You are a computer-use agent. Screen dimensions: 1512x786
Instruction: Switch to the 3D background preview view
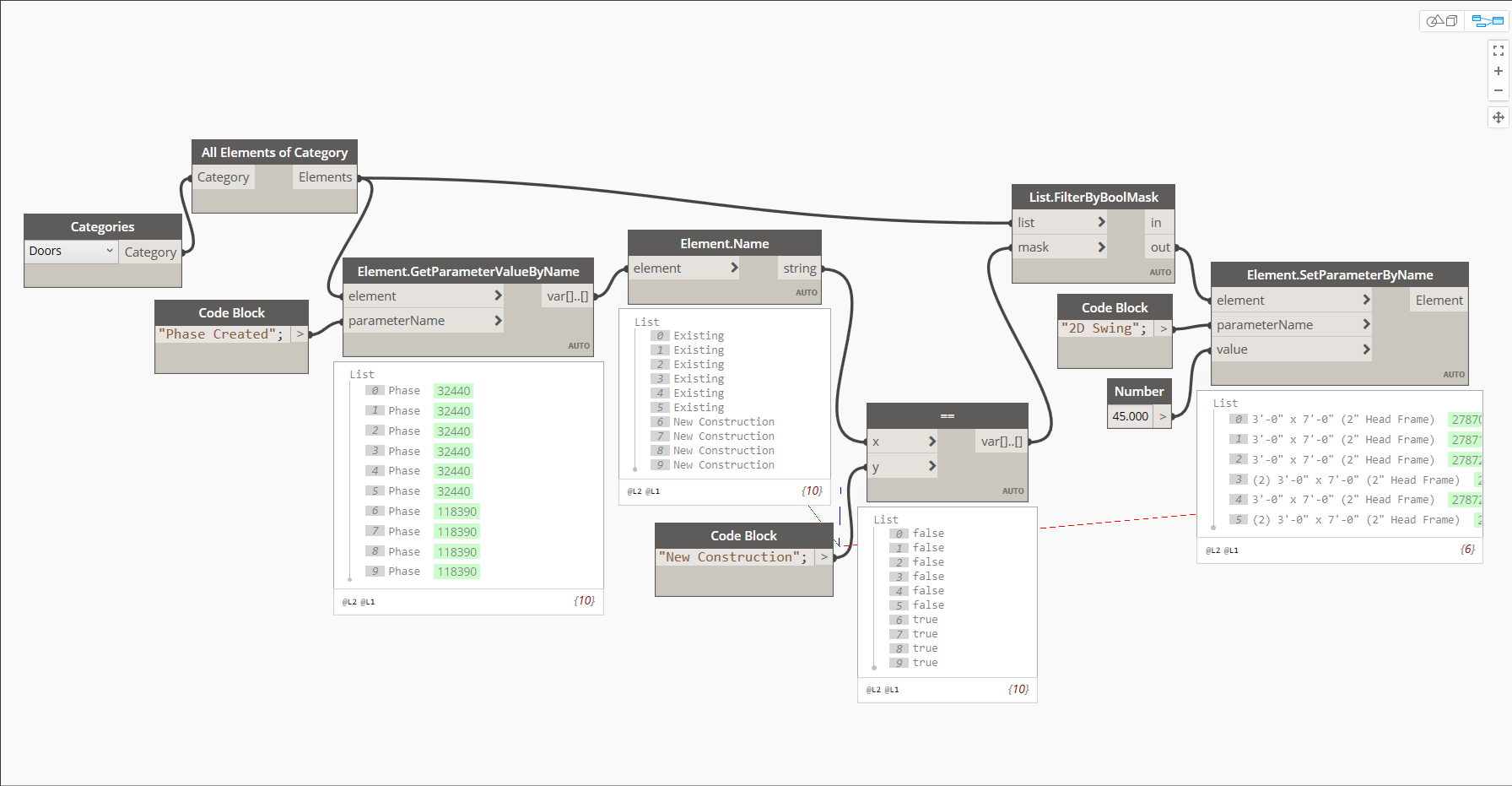click(x=1442, y=20)
